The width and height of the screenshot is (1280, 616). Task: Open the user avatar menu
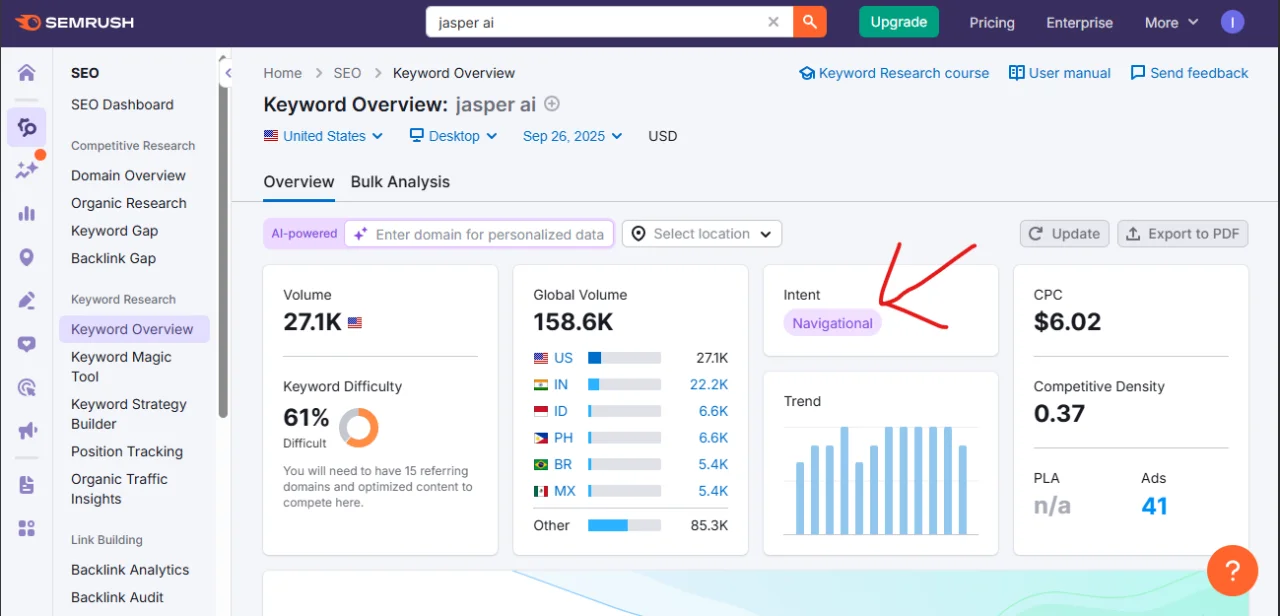coord(1233,22)
